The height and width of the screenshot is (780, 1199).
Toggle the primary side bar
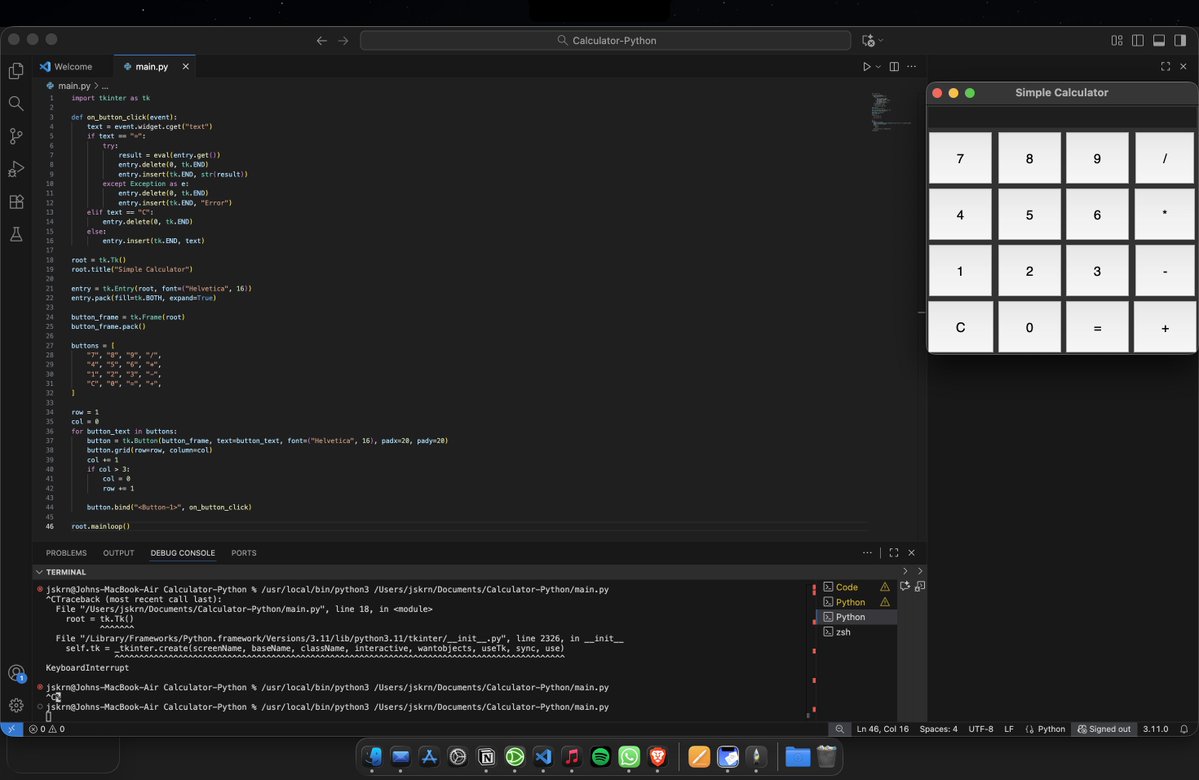pos(1138,41)
